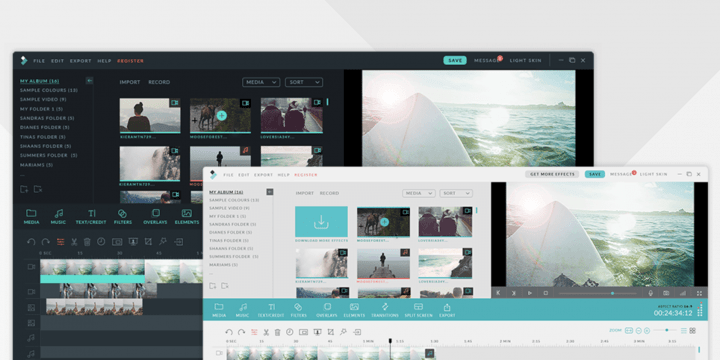Viewport: 720px width, 360px height.
Task: Open Media dropdown in dark window
Action: 261,82
